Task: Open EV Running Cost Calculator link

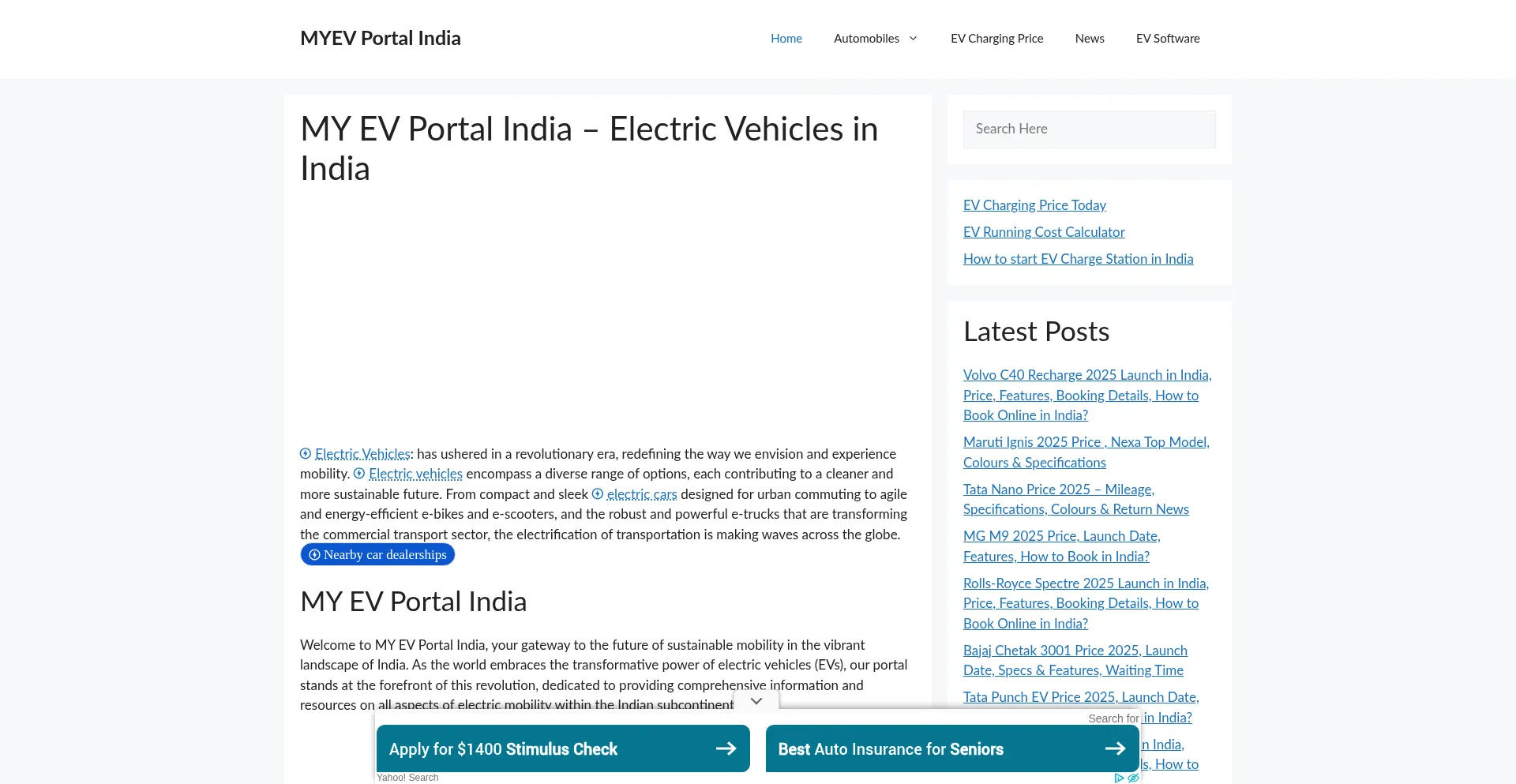Action: [x=1044, y=232]
